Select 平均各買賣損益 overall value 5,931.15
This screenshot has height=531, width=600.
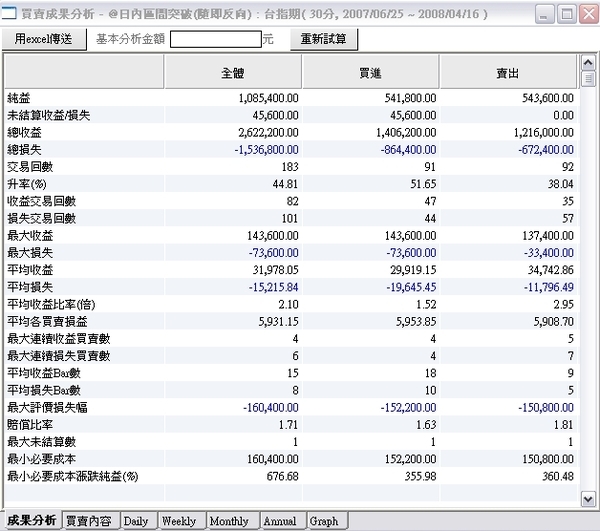pos(278,322)
